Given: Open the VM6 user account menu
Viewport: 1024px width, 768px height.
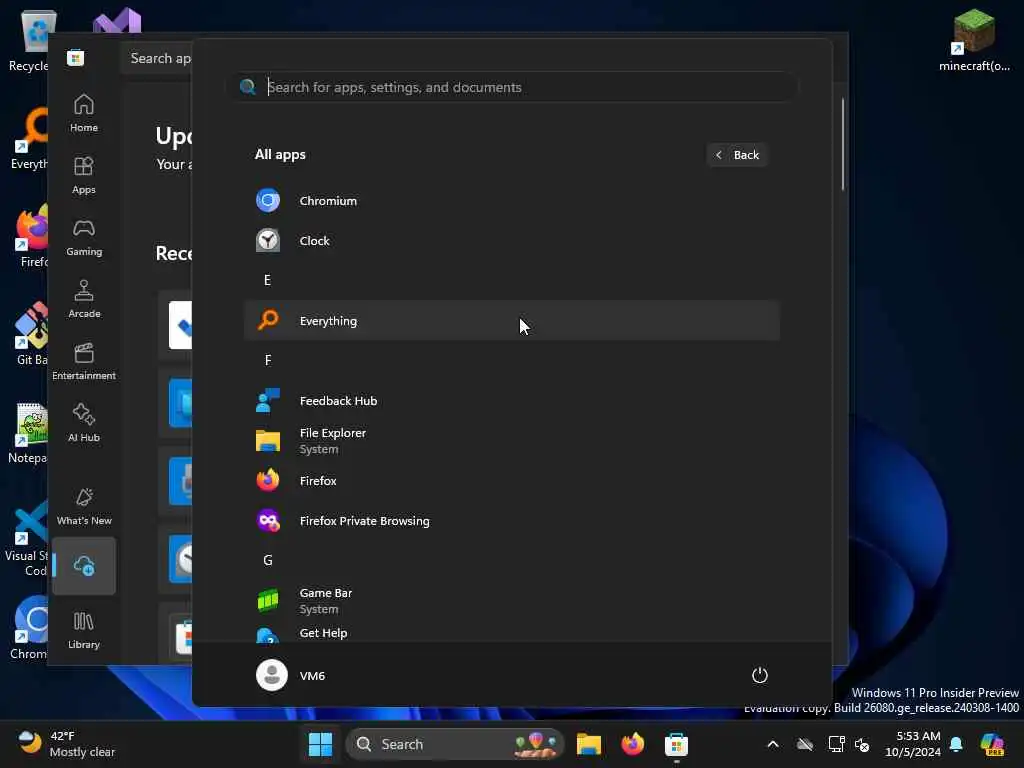Looking at the screenshot, I should point(291,675).
